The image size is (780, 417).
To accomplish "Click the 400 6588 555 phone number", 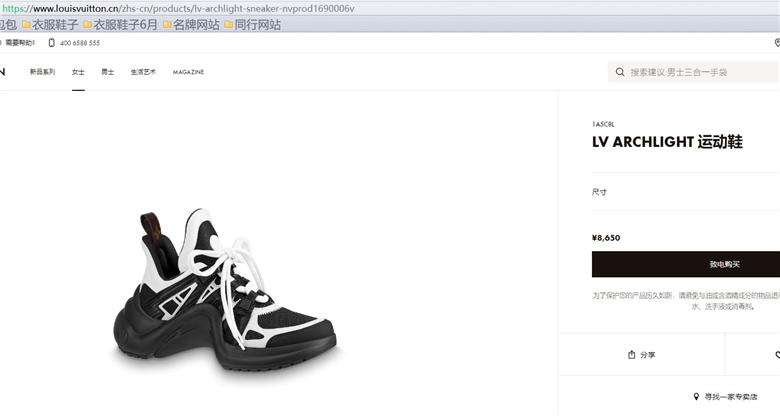I will tap(80, 43).
